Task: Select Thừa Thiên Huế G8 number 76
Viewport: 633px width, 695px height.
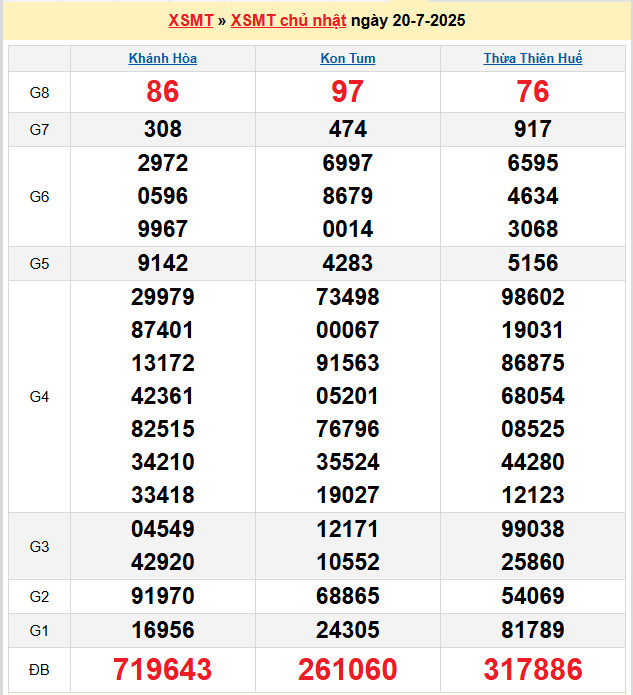Action: (x=533, y=92)
